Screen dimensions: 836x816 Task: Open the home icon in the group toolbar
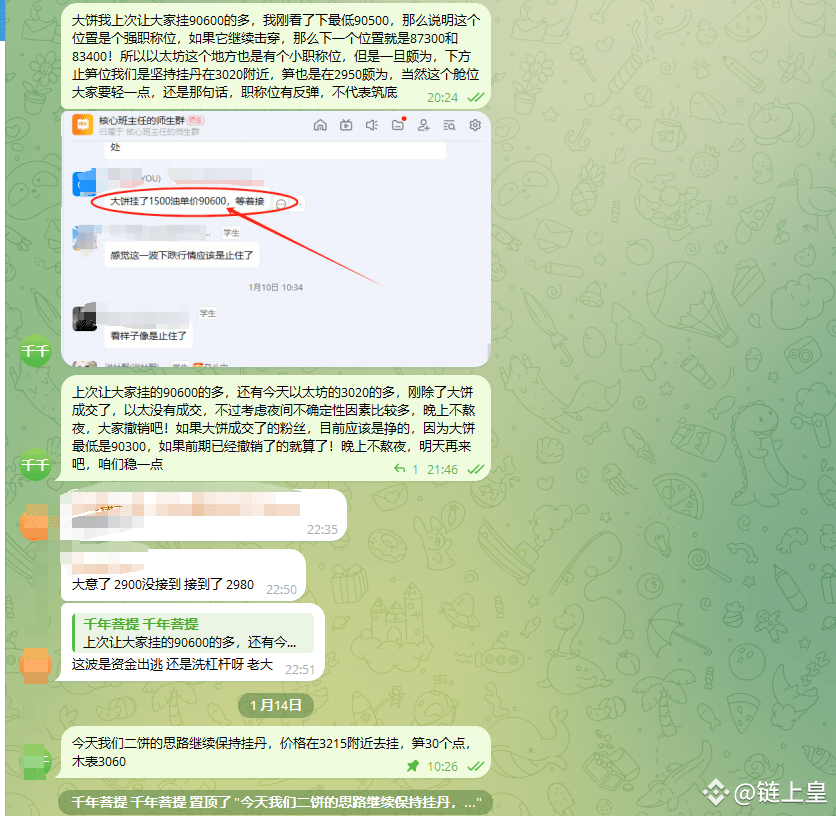tap(321, 125)
